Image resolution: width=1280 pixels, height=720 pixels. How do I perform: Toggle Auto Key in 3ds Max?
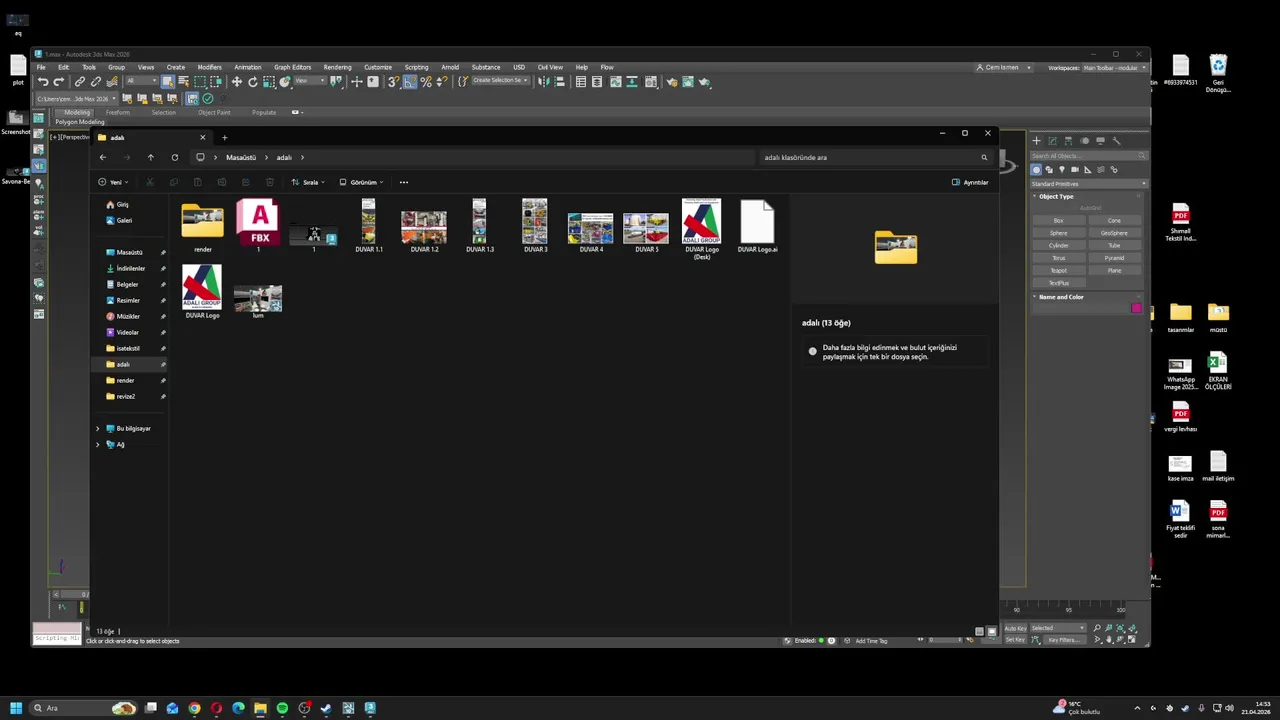(1015, 628)
